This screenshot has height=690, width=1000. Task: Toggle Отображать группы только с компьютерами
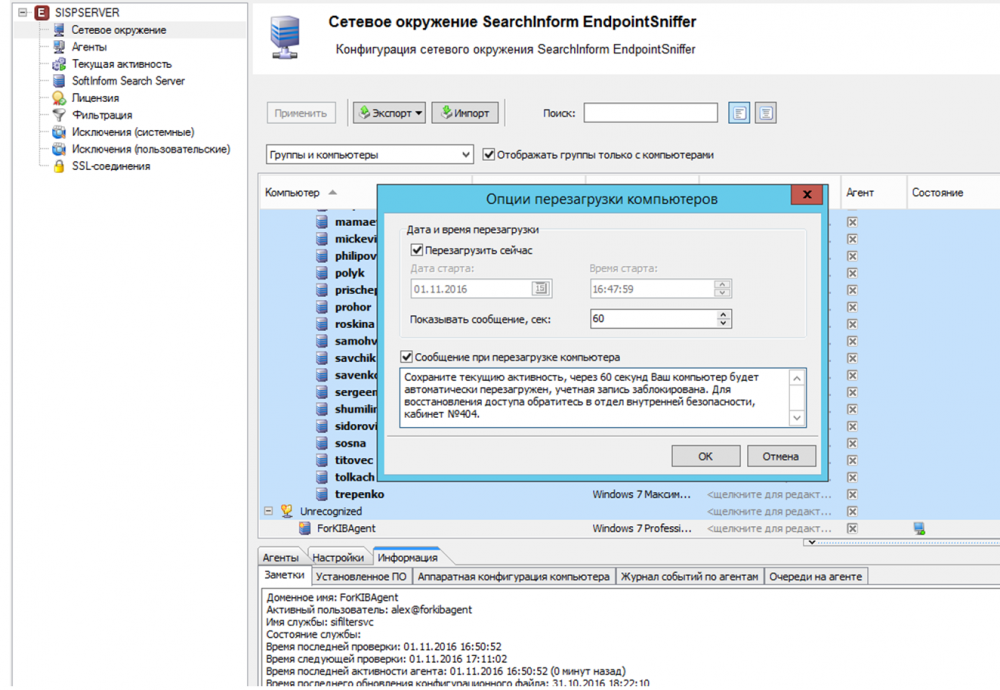tap(489, 154)
